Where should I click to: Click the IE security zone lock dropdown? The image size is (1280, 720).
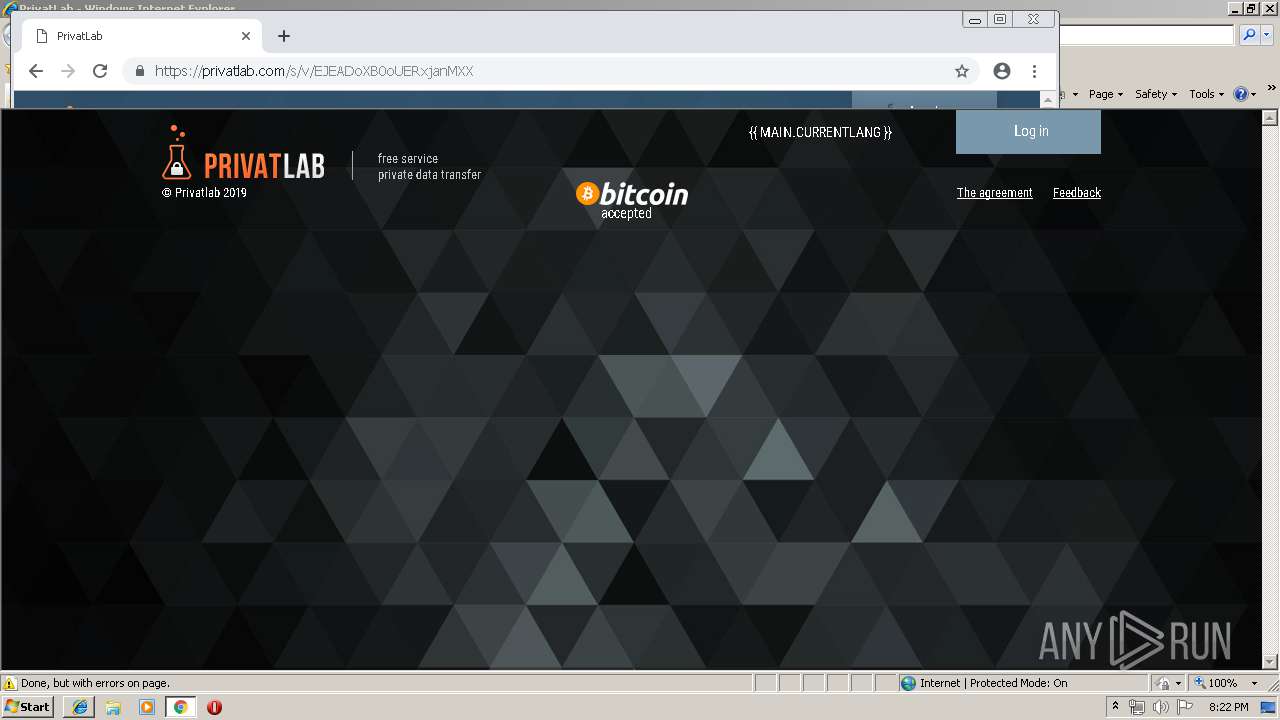click(1168, 683)
